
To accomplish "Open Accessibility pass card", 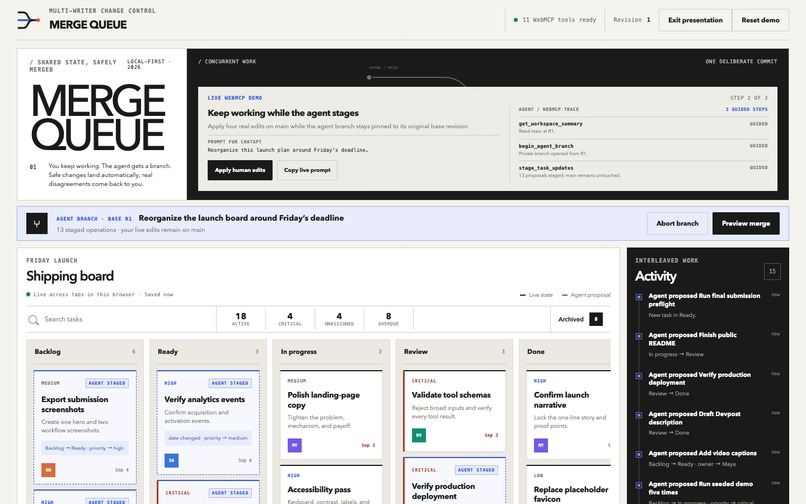I will (331, 485).
